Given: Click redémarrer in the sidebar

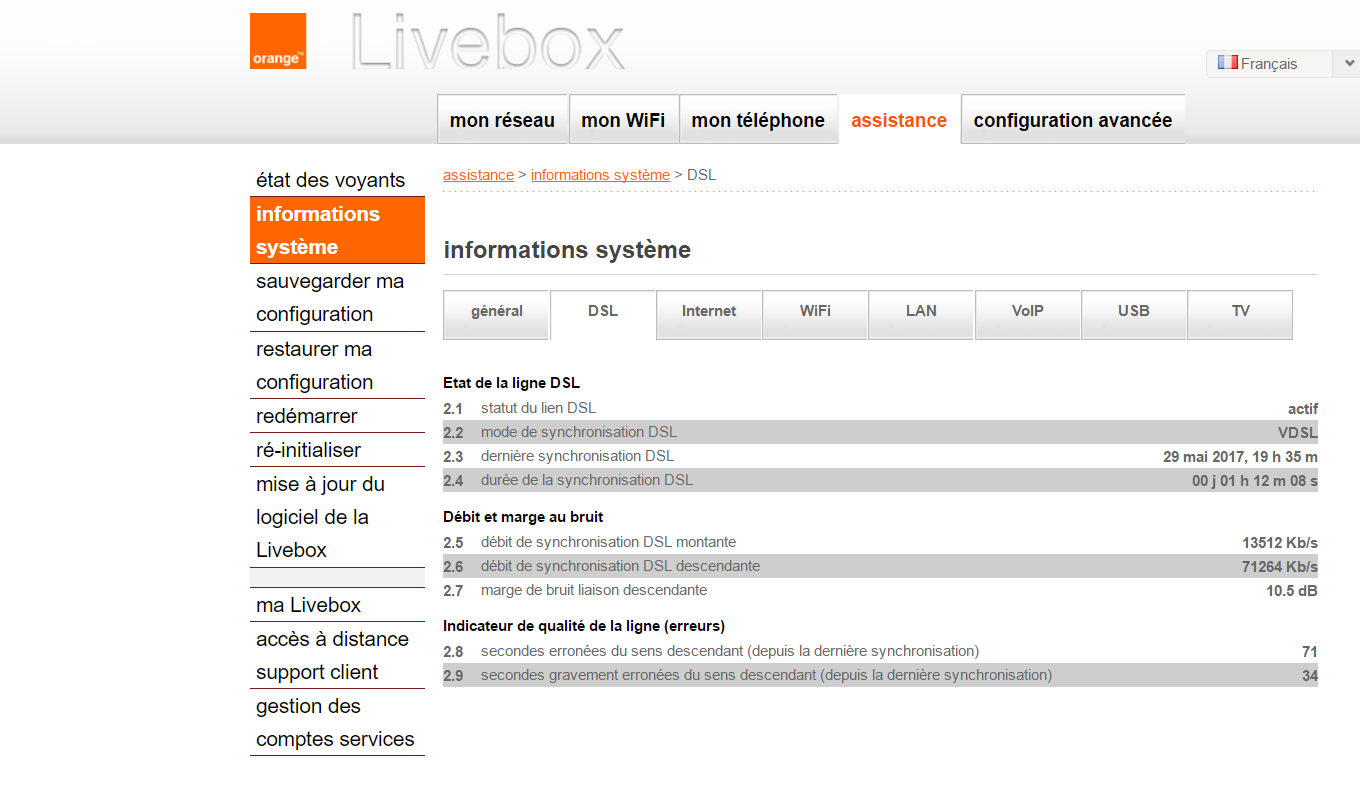Looking at the screenshot, I should click(x=337, y=416).
